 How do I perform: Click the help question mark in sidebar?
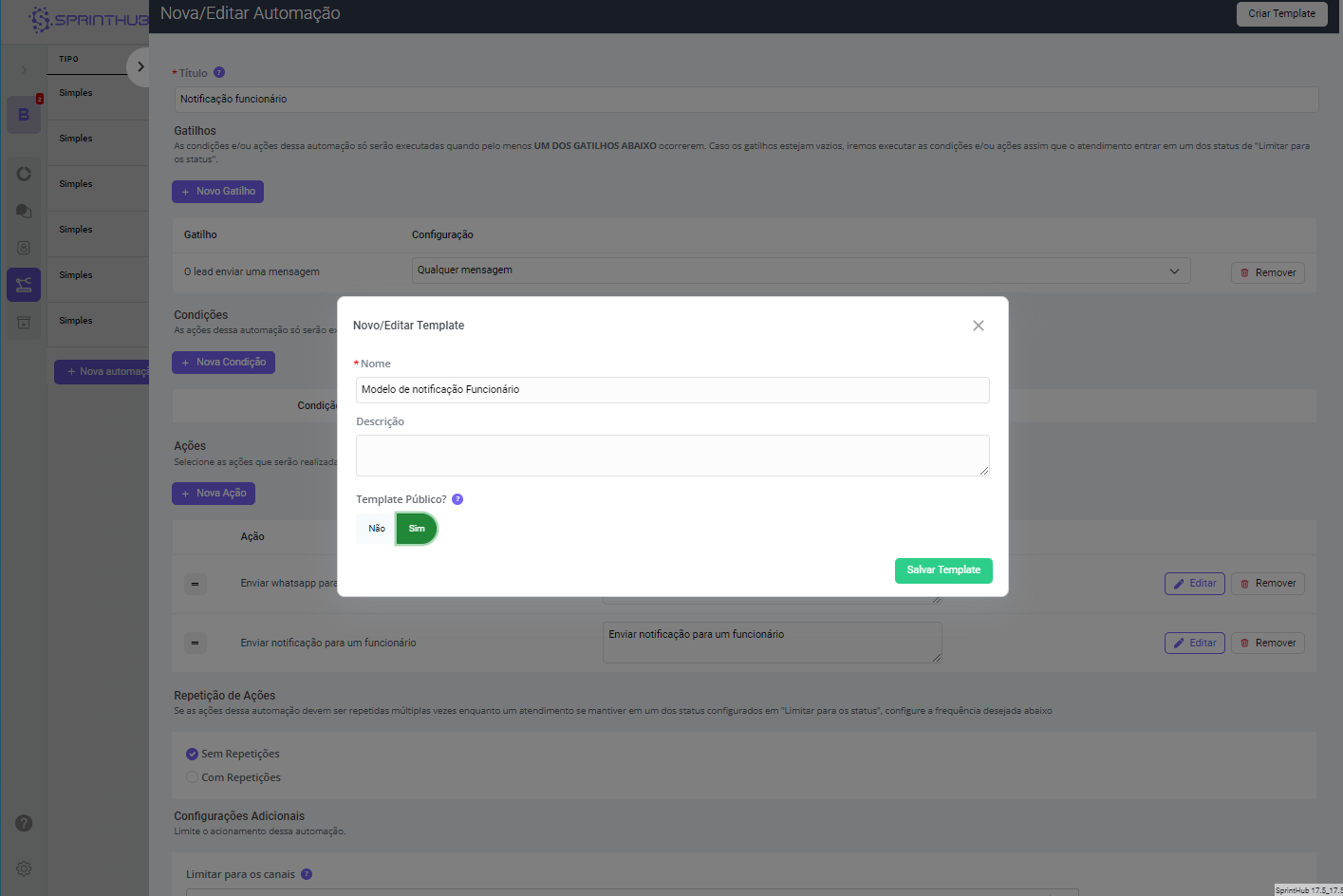24,823
